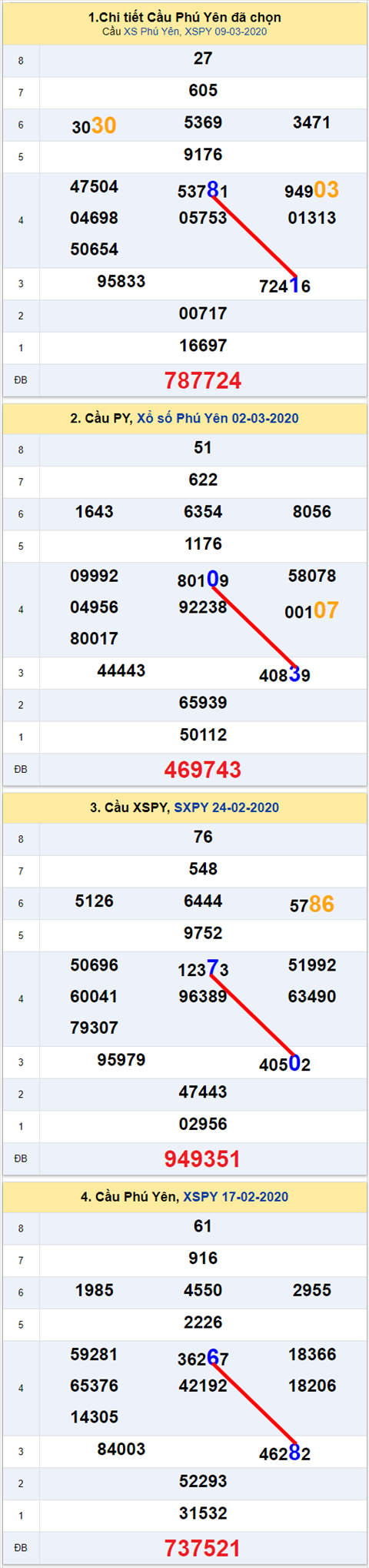Click the three-digit number 548
This screenshot has height=1568, width=369.
(203, 870)
